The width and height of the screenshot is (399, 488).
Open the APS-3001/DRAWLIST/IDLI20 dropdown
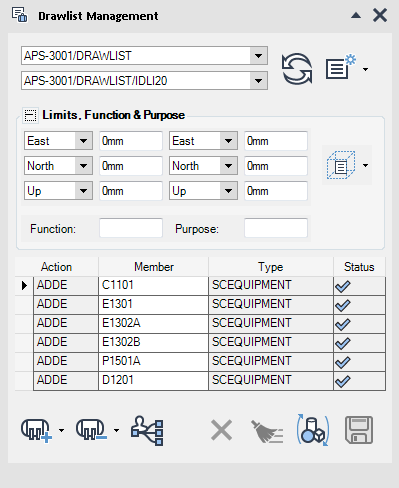pos(259,81)
